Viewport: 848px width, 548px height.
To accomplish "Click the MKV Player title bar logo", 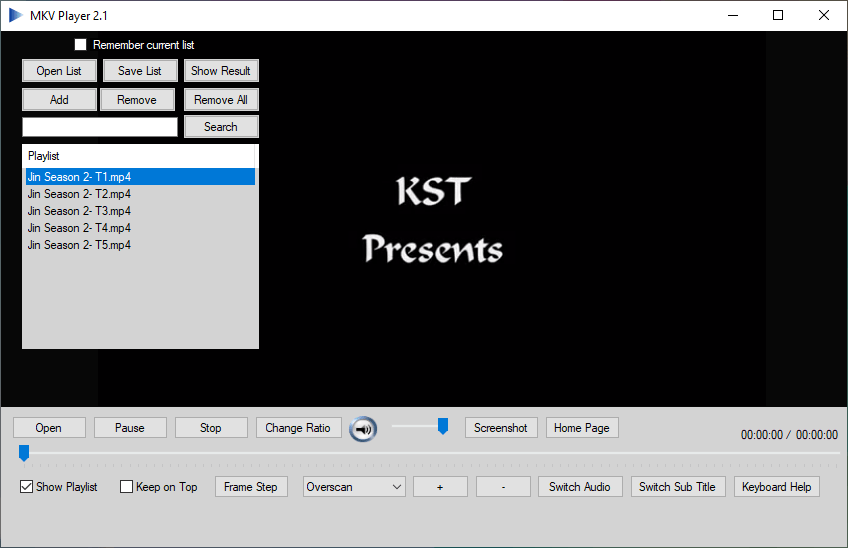I will (16, 15).
